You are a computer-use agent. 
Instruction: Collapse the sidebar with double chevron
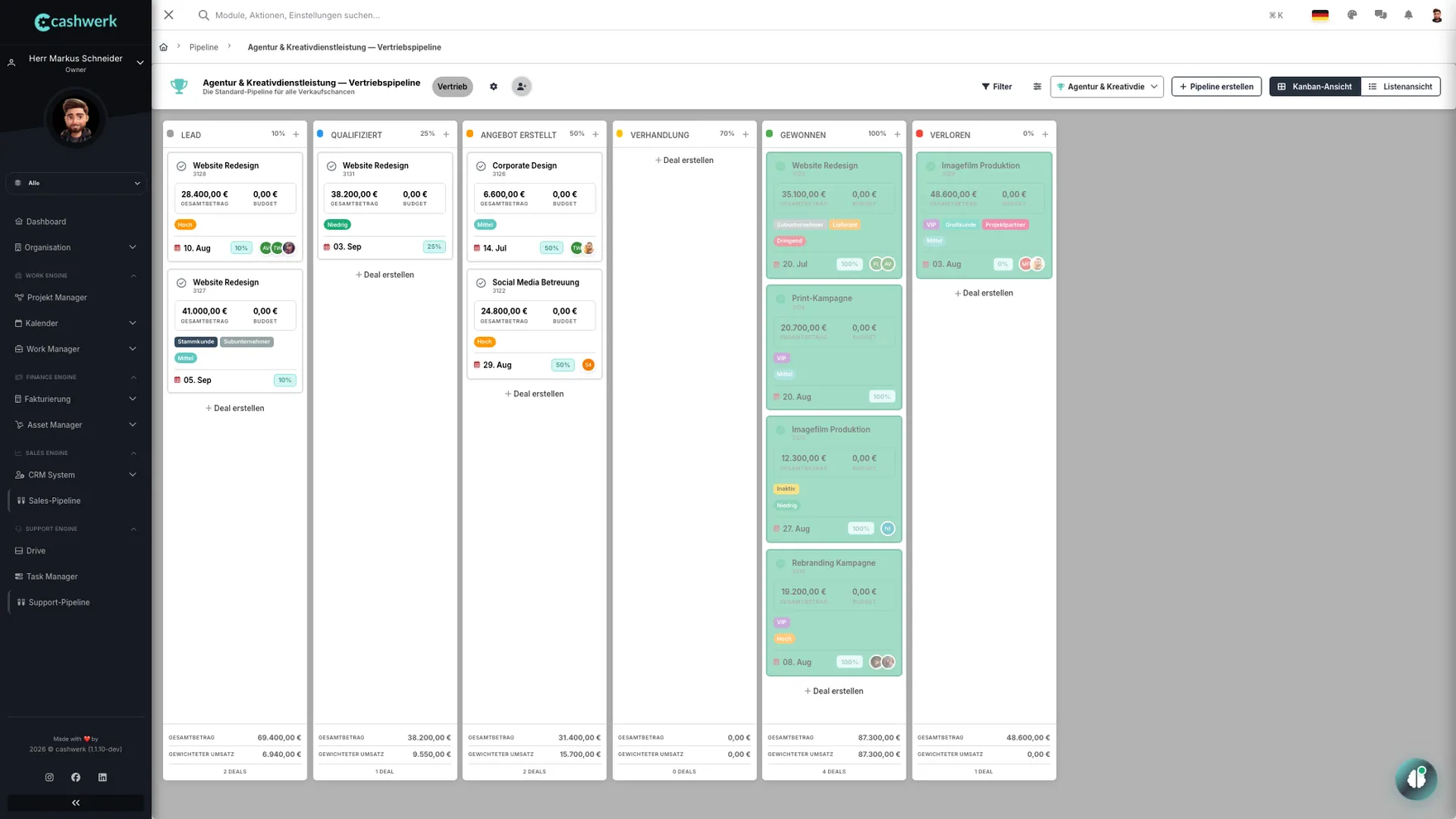75,802
